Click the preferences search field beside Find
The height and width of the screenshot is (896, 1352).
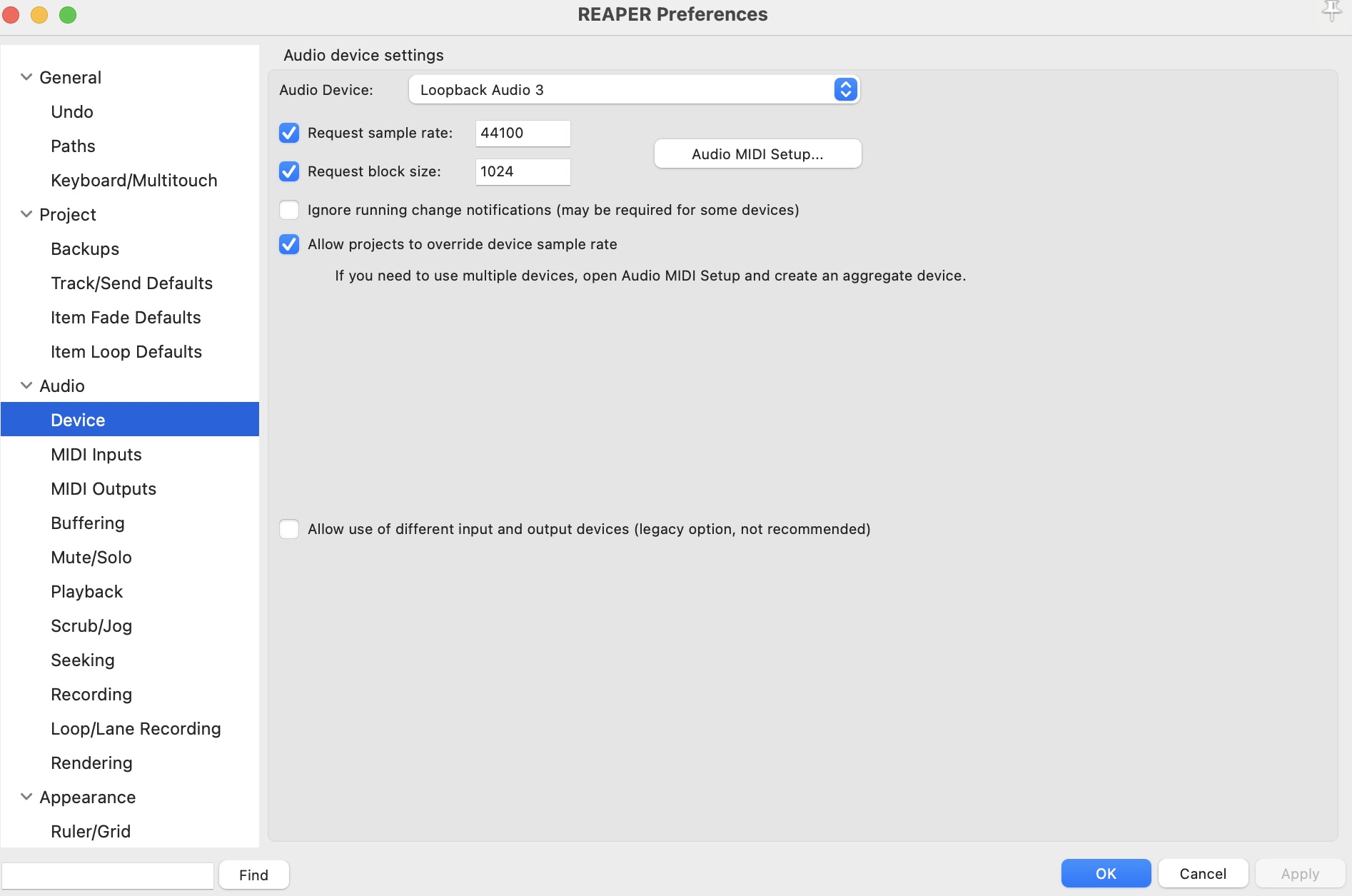point(108,875)
